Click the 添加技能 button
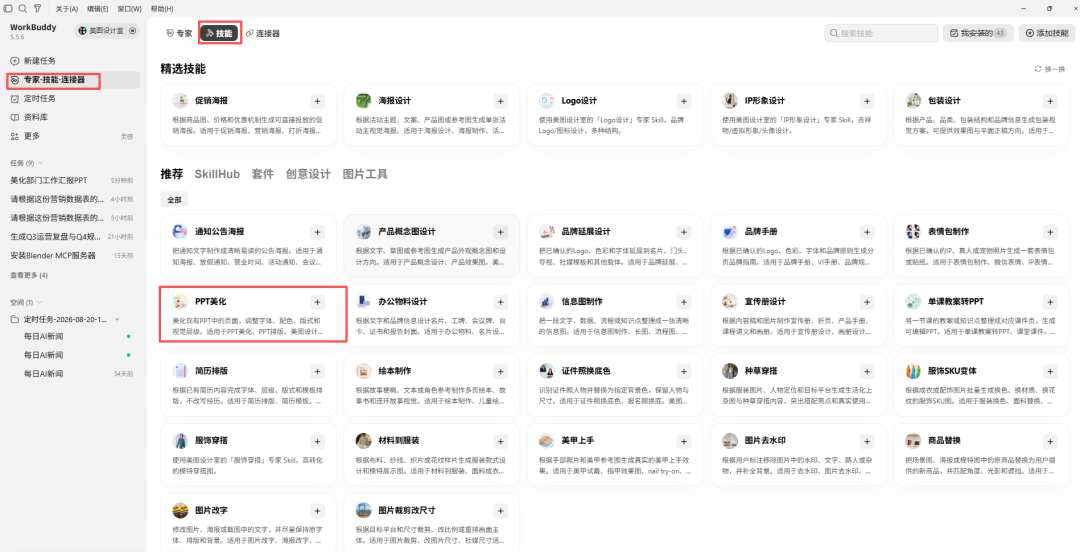 coord(1047,33)
